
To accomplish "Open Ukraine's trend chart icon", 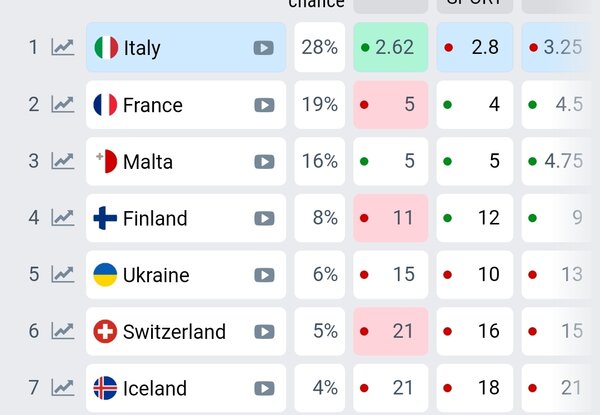I will pos(63,274).
